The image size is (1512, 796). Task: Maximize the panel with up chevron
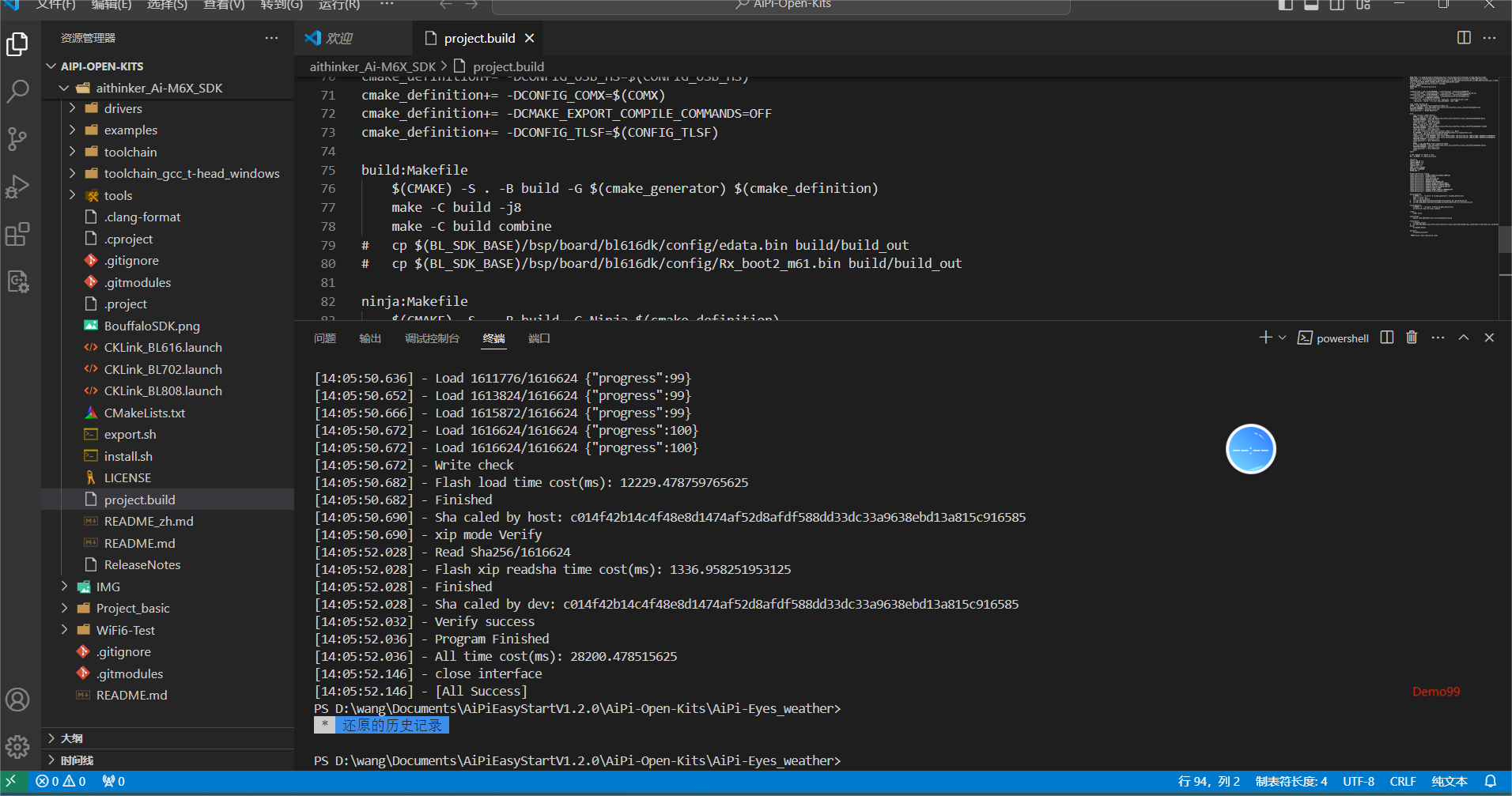pyautogui.click(x=1464, y=338)
